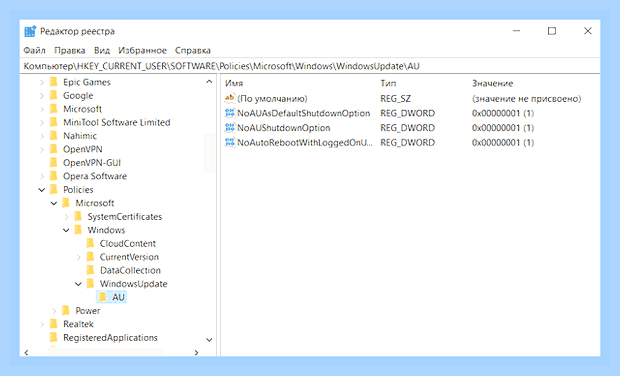Expand MiniTool Software Limited key
This screenshot has width=620, height=376.
point(42,123)
